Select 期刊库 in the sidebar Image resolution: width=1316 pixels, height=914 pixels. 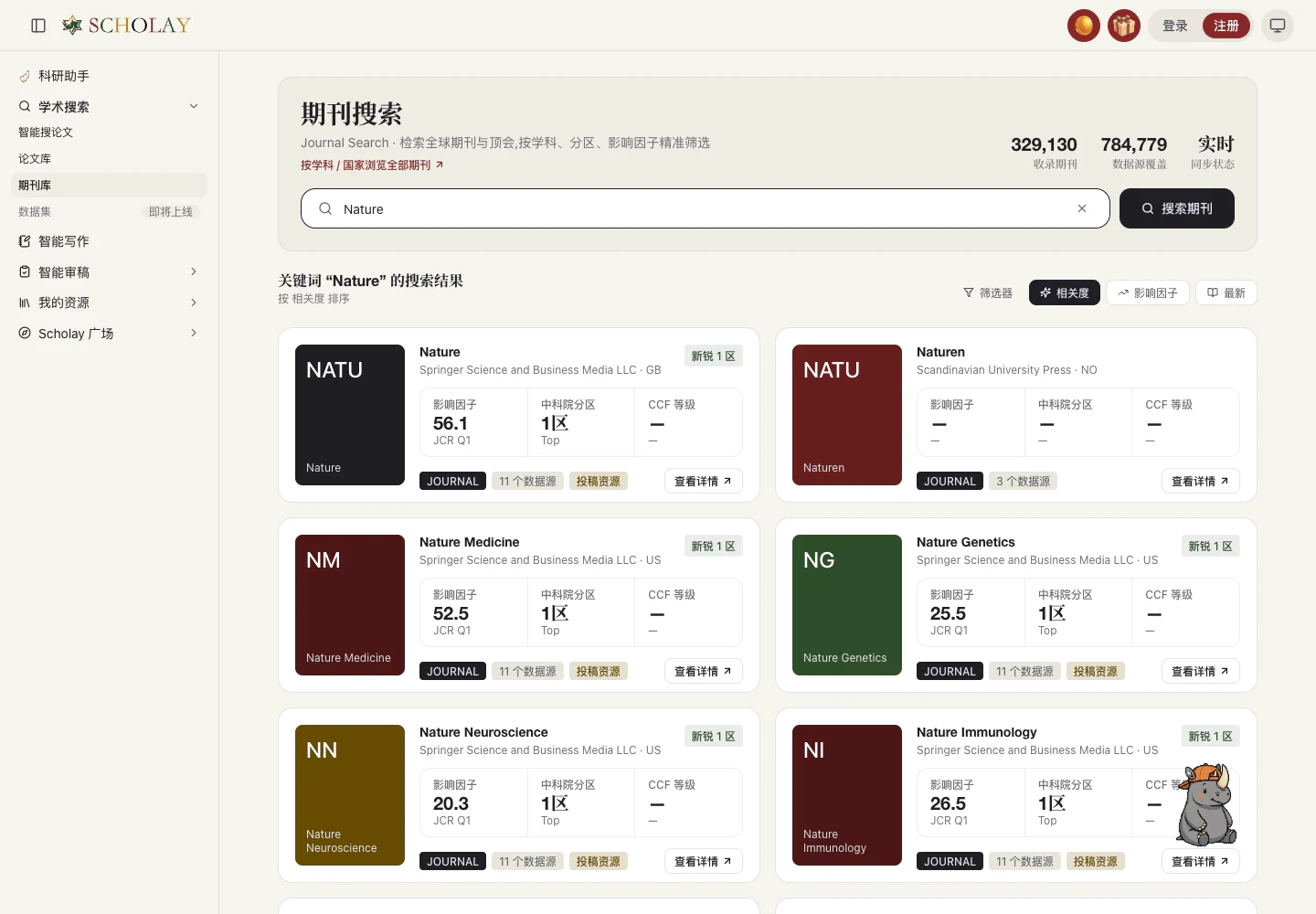[109, 186]
